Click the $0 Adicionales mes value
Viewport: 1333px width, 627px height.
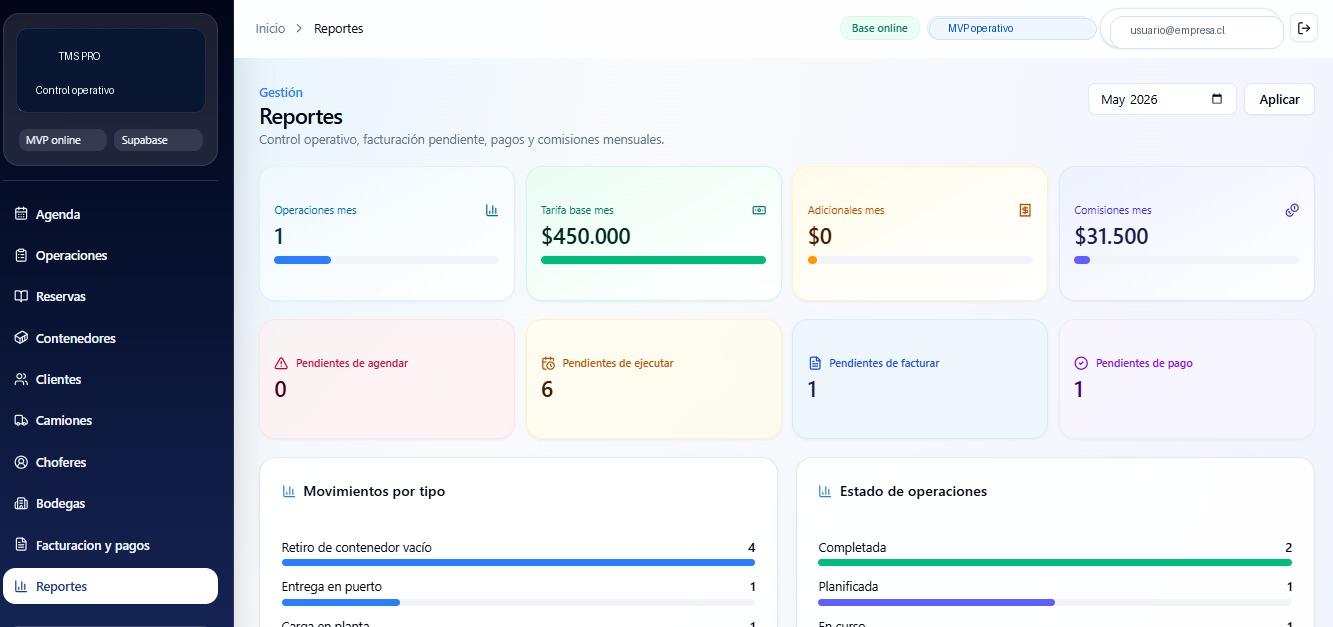click(820, 236)
